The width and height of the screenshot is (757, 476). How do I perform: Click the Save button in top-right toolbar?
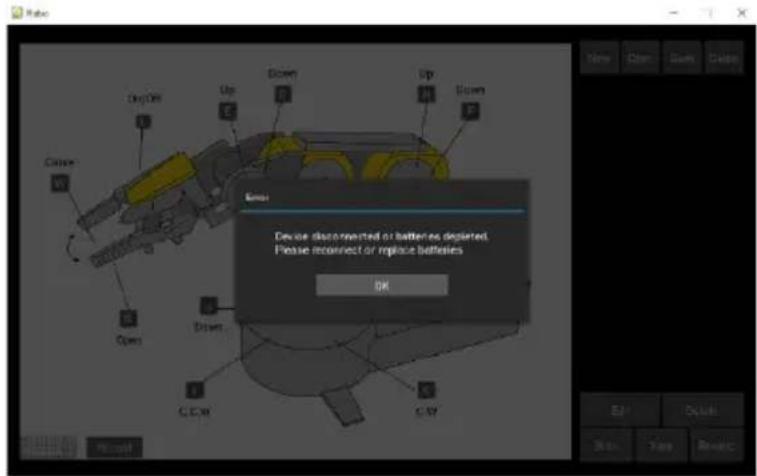(x=682, y=59)
